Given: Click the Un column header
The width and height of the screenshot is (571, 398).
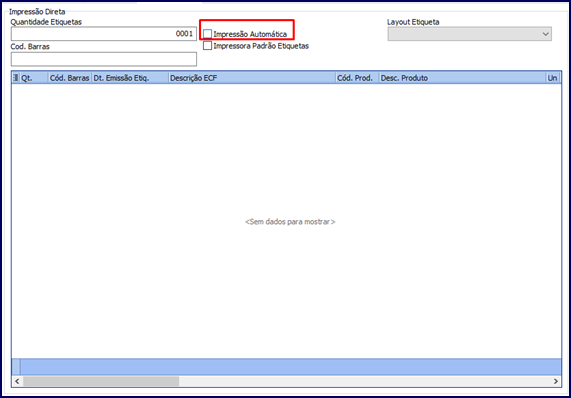Looking at the screenshot, I should 553,78.
